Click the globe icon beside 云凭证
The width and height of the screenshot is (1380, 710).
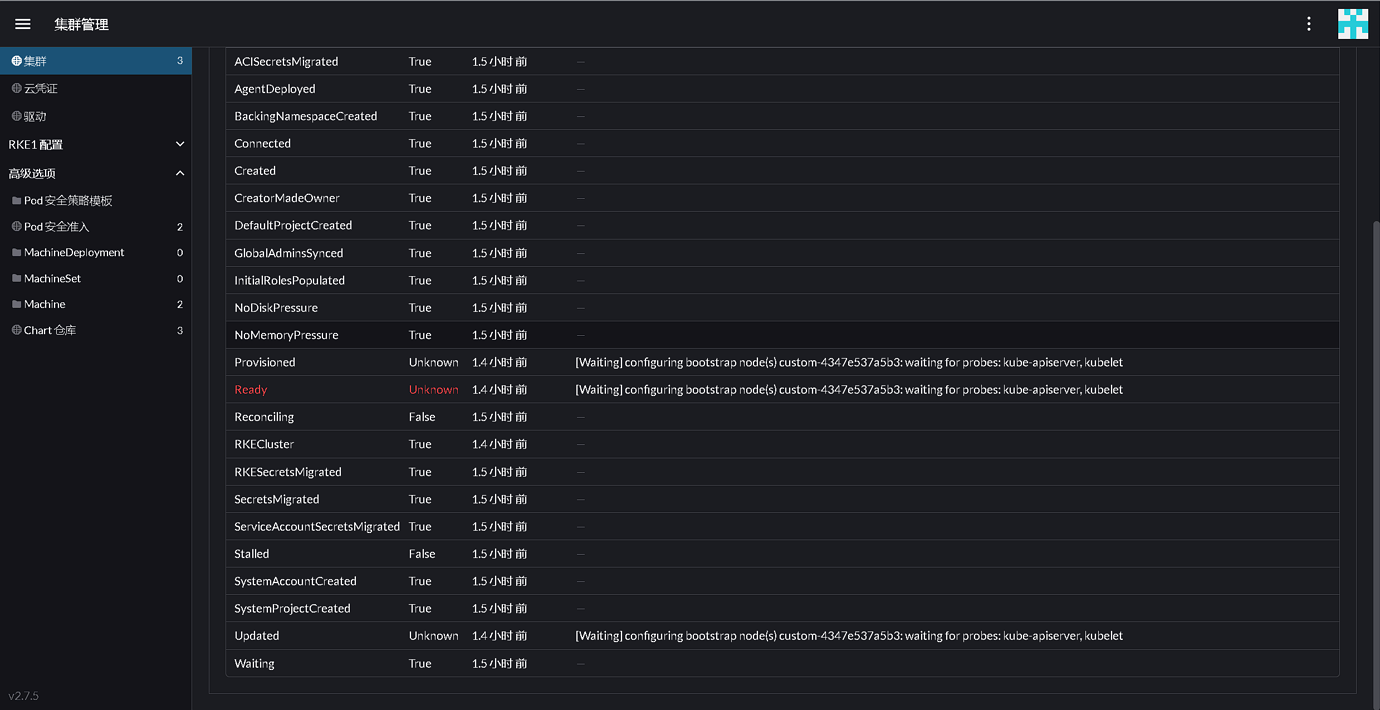pyautogui.click(x=16, y=89)
